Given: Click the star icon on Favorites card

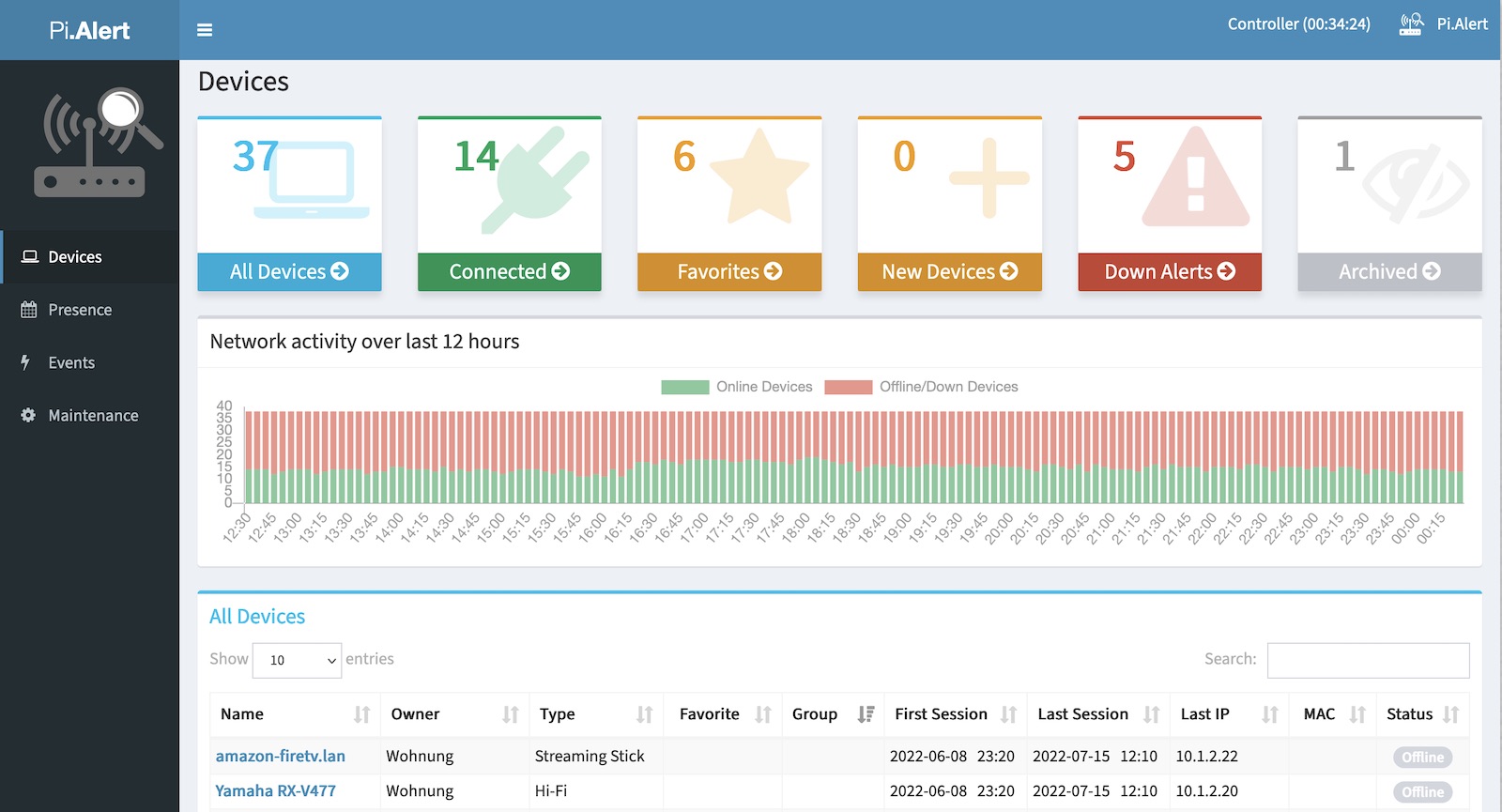Looking at the screenshot, I should [759, 177].
